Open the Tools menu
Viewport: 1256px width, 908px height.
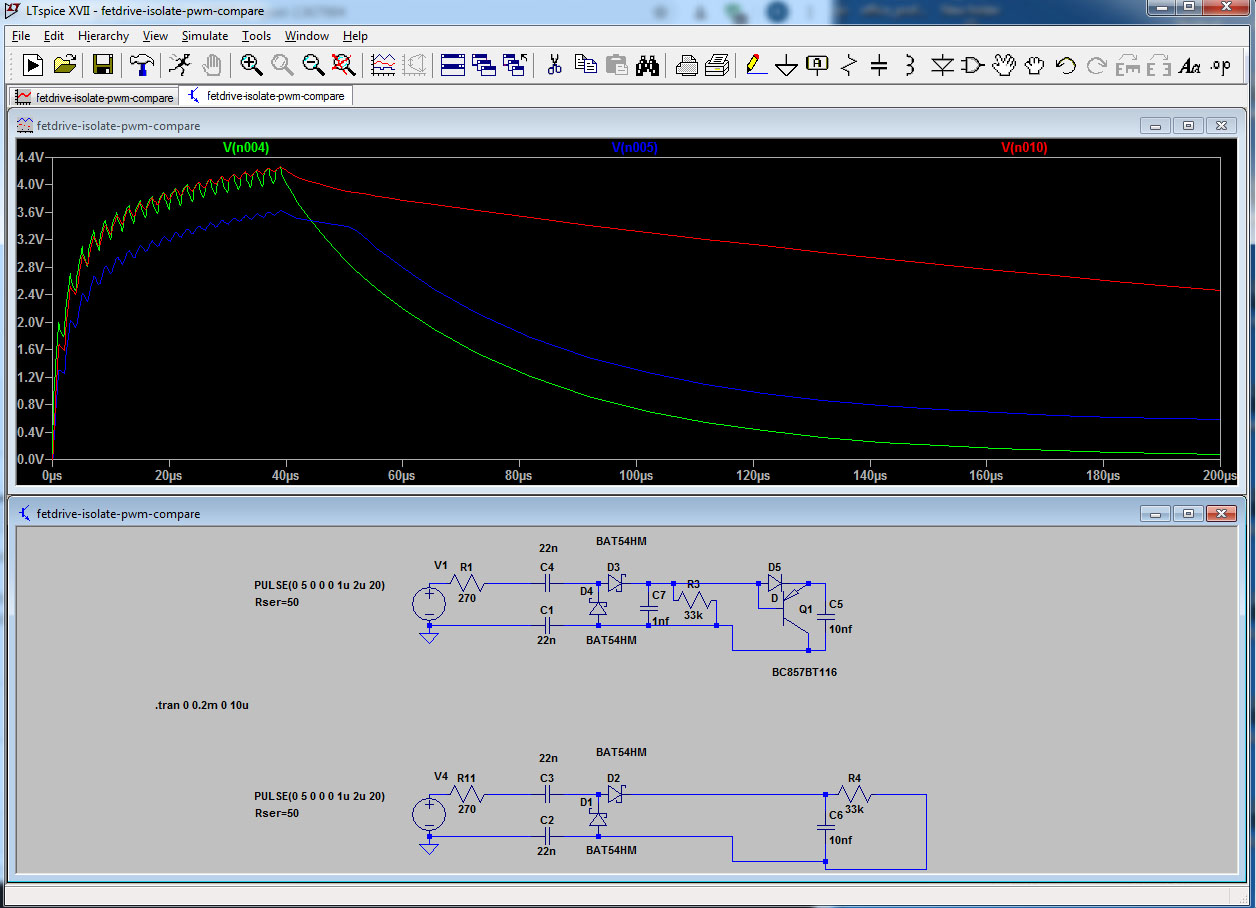click(x=257, y=36)
